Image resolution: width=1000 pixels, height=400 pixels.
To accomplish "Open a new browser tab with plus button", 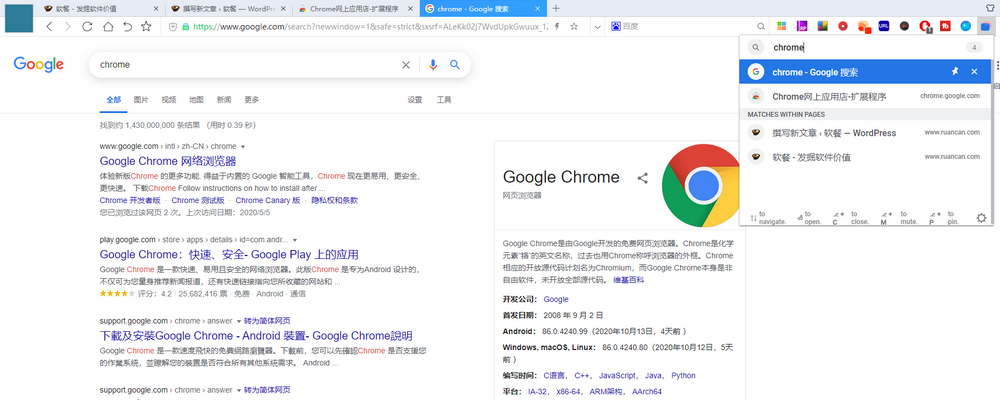I will click(x=556, y=8).
